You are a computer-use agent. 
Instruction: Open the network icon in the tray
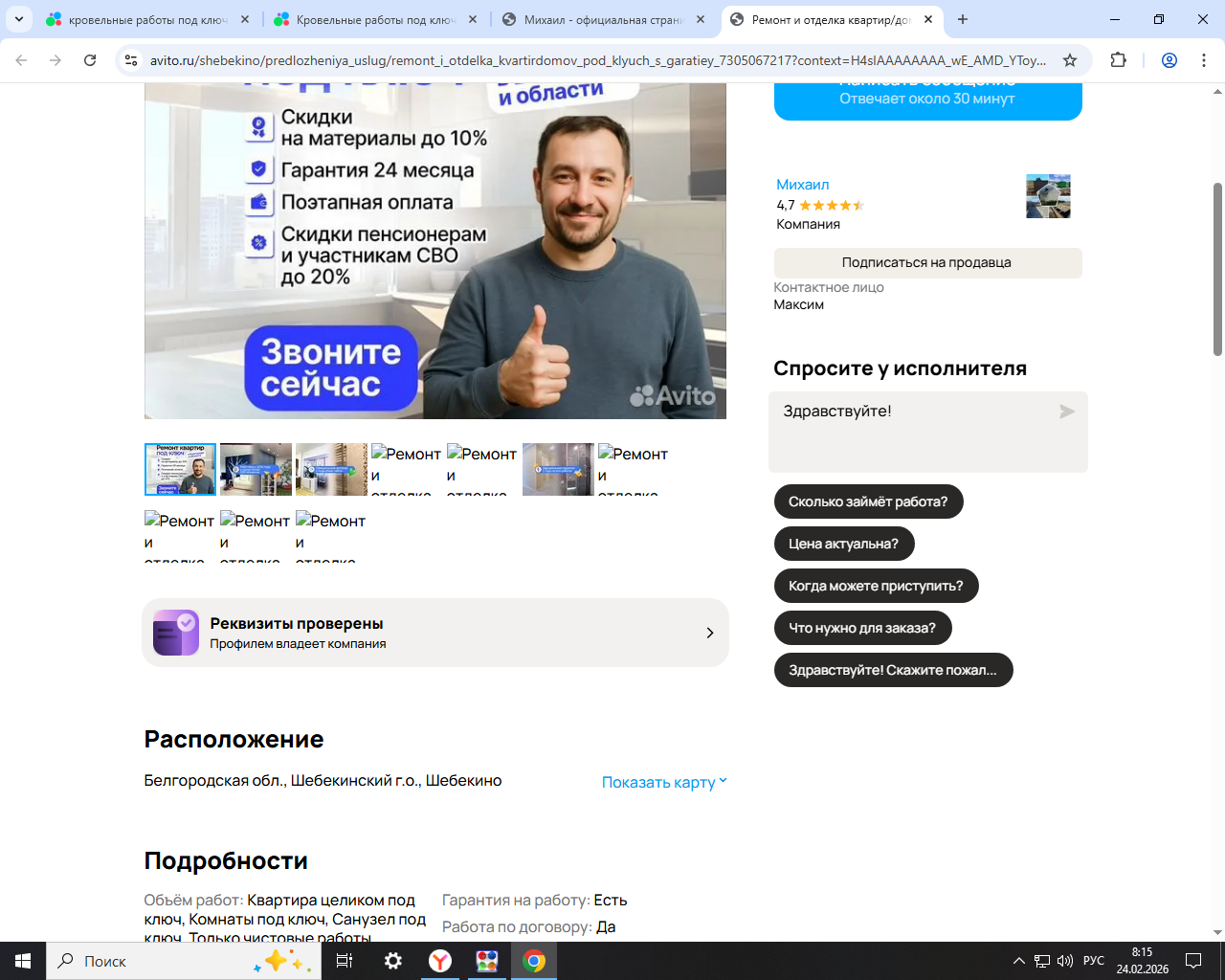click(x=1042, y=961)
